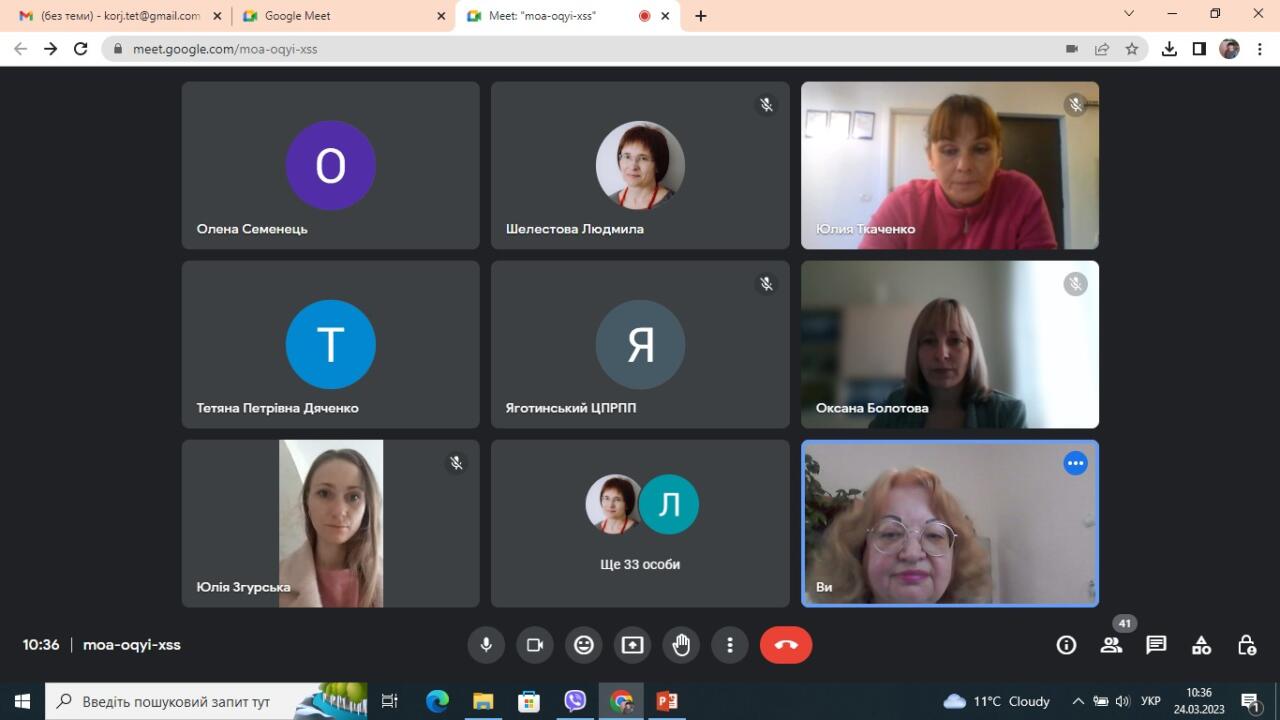The height and width of the screenshot is (720, 1280).
Task: Open tab search chevron in title bar
Action: [x=1129, y=14]
